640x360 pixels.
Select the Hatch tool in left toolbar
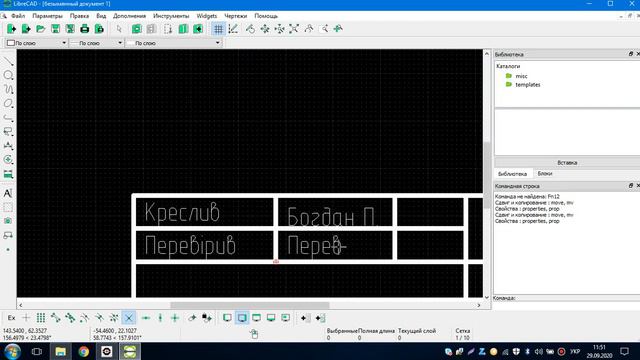tap(8, 207)
